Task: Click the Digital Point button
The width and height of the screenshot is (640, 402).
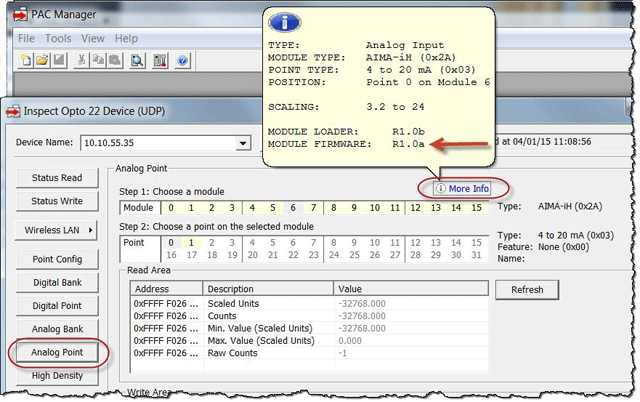Action: [x=57, y=306]
